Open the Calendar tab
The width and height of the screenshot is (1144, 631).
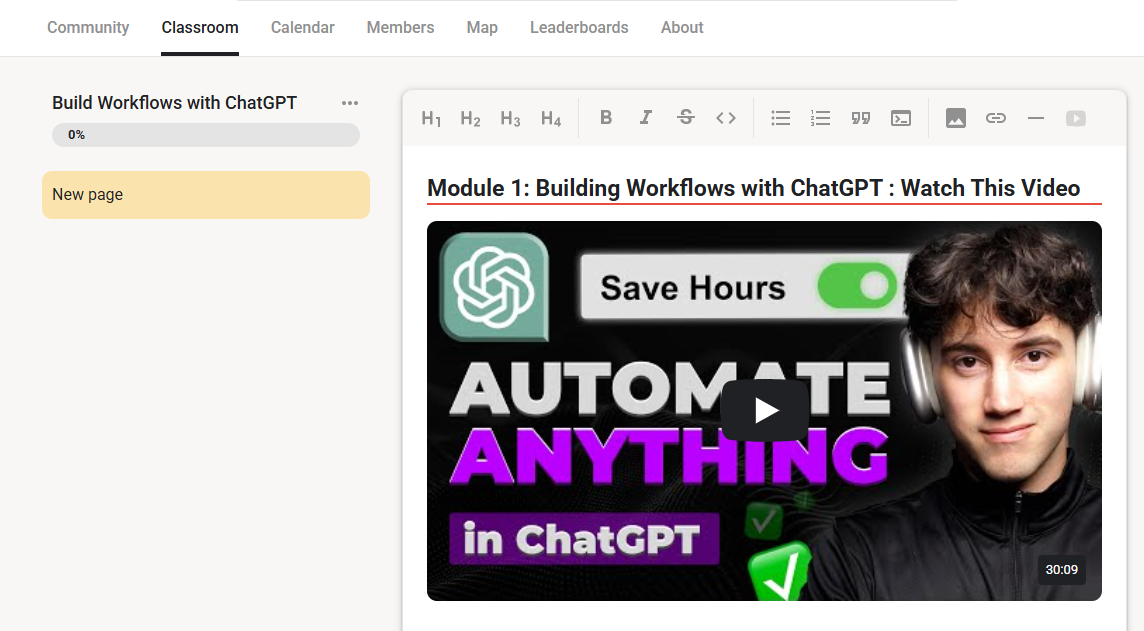tap(303, 28)
